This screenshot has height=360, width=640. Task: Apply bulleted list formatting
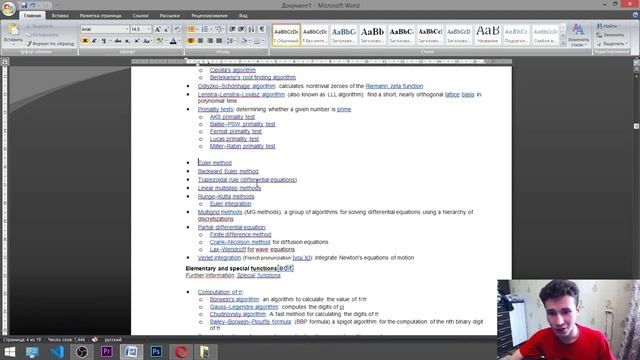pyautogui.click(x=191, y=29)
